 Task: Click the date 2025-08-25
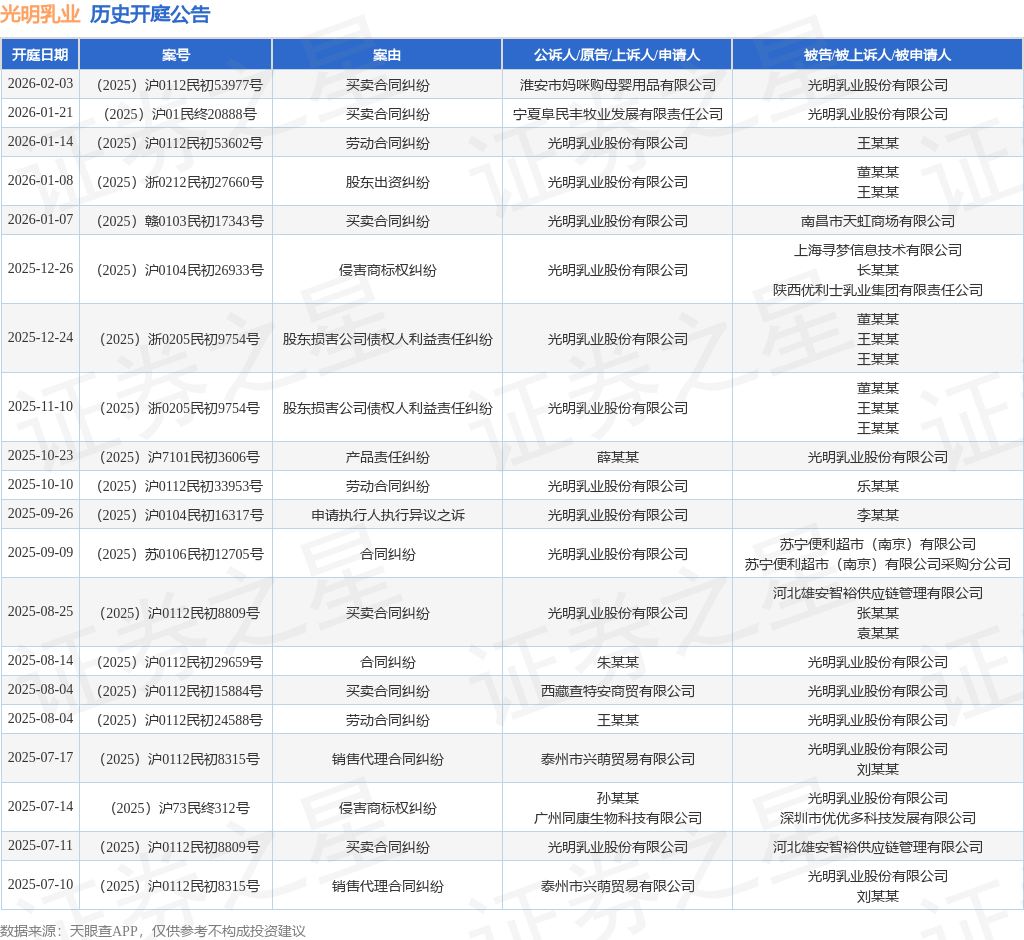[40, 611]
